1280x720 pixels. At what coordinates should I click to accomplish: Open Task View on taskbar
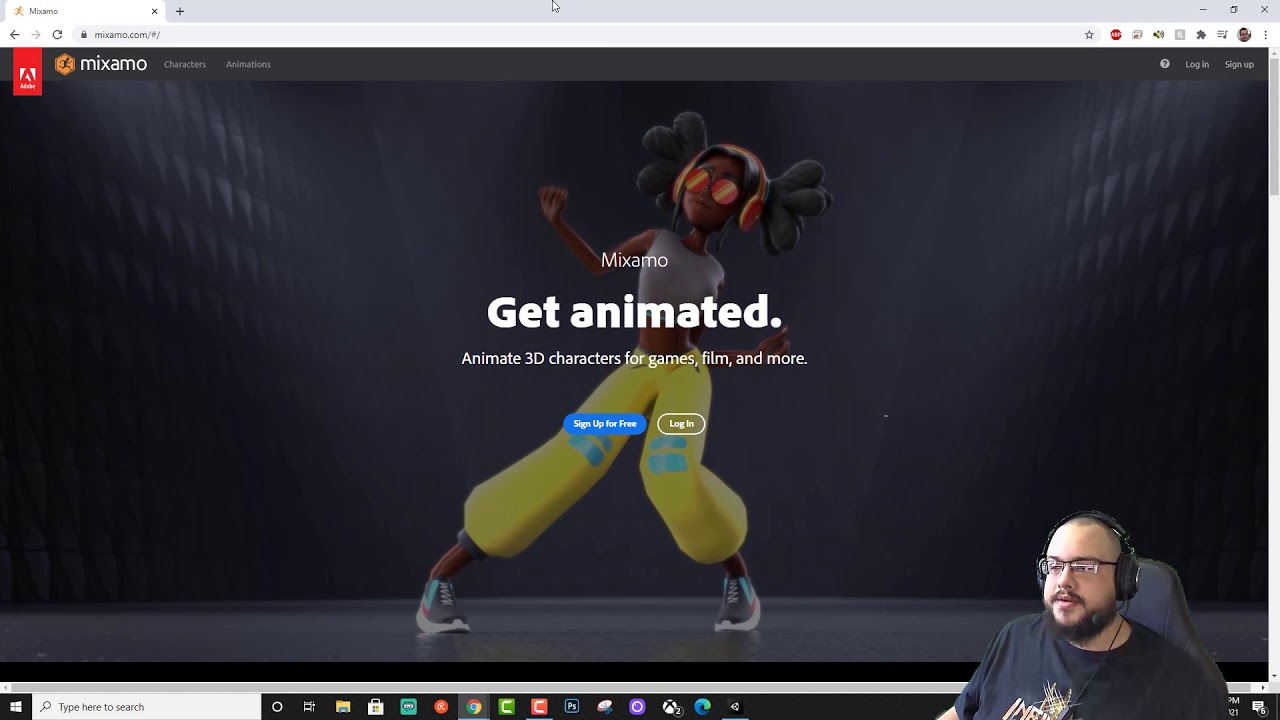309,707
